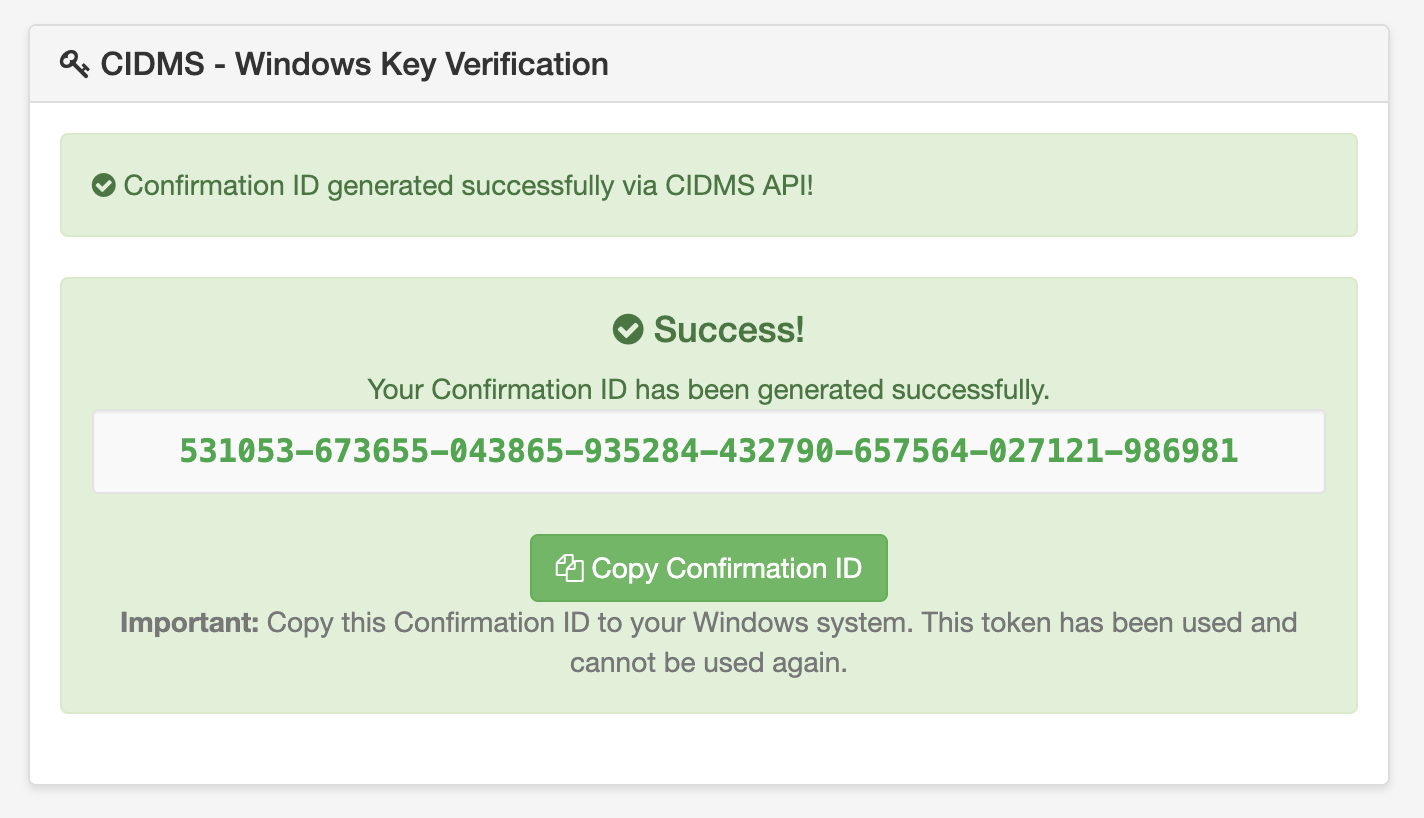
Task: Click the CIDMS - Windows Key Verification title
Action: click(x=354, y=65)
